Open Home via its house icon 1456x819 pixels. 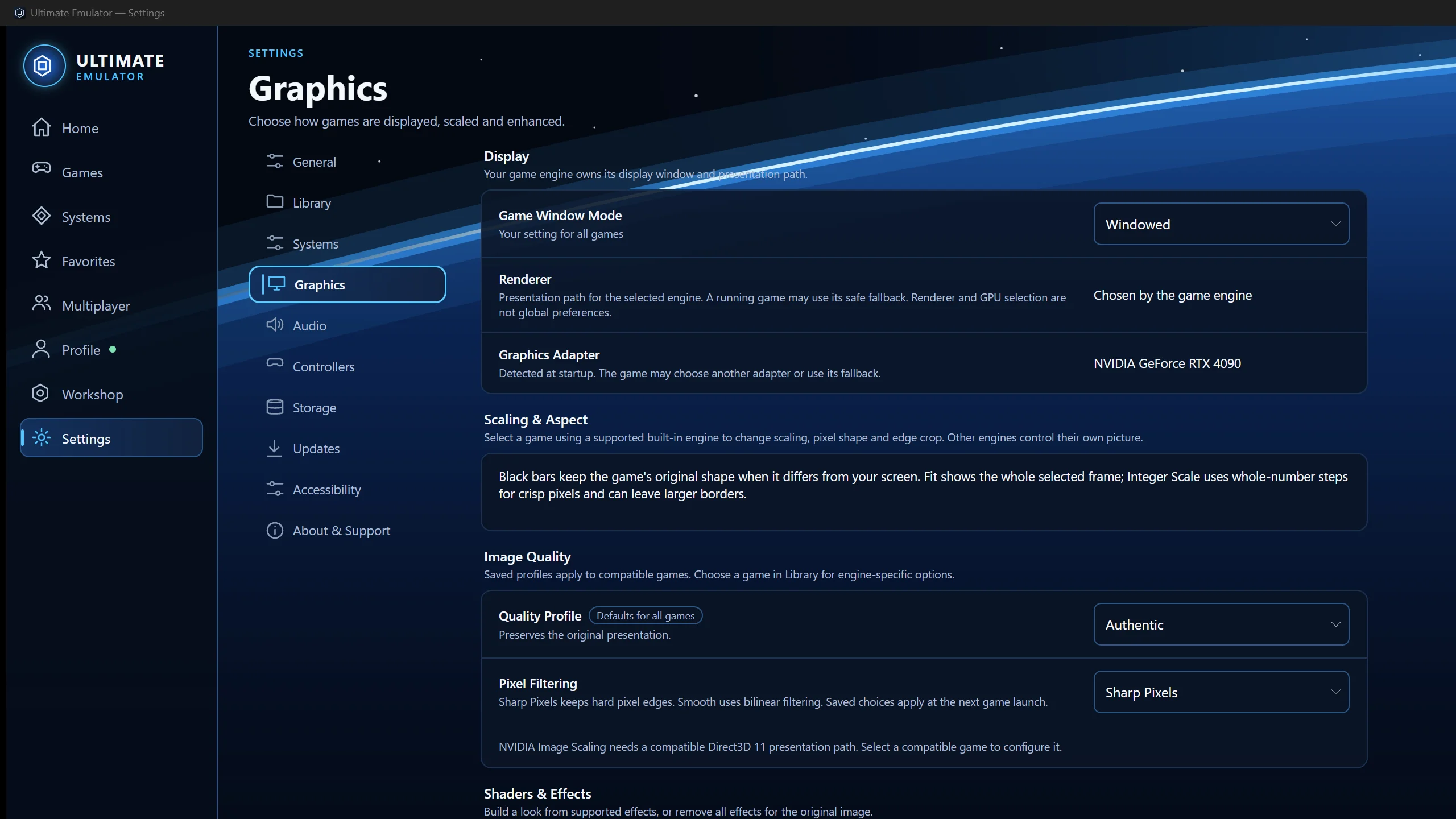click(41, 127)
